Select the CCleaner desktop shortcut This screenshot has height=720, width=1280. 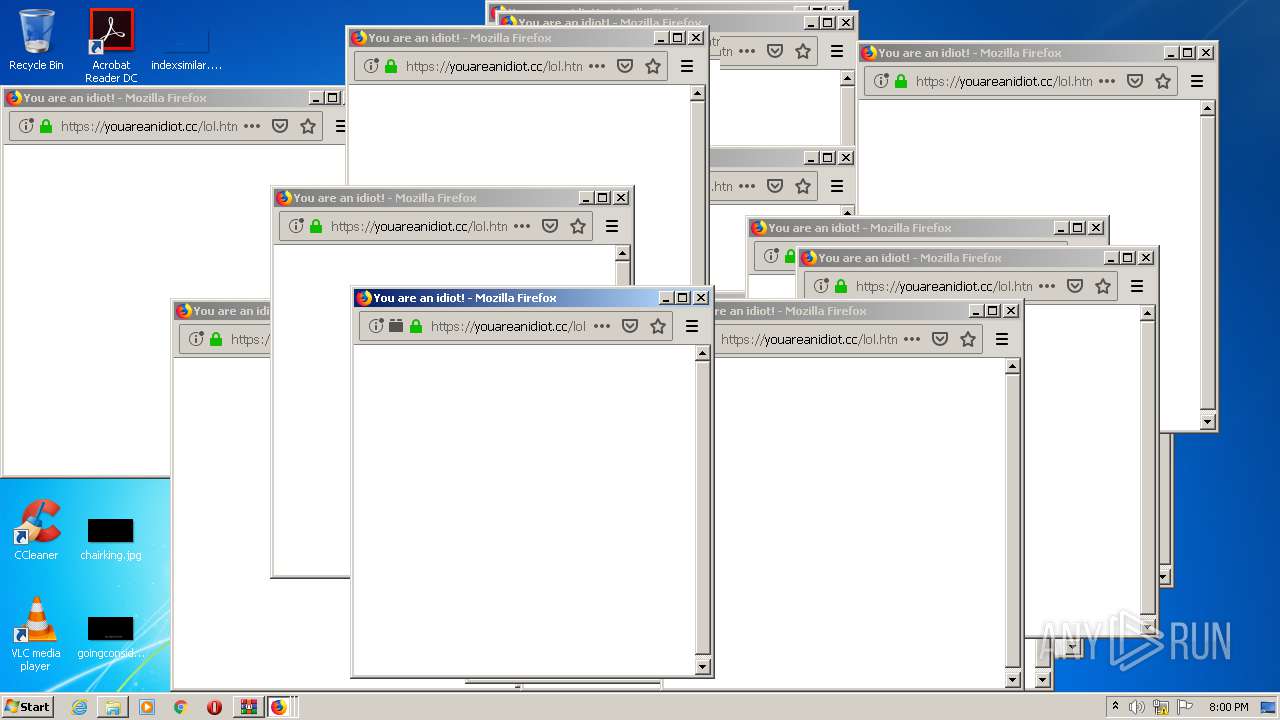pyautogui.click(x=36, y=531)
